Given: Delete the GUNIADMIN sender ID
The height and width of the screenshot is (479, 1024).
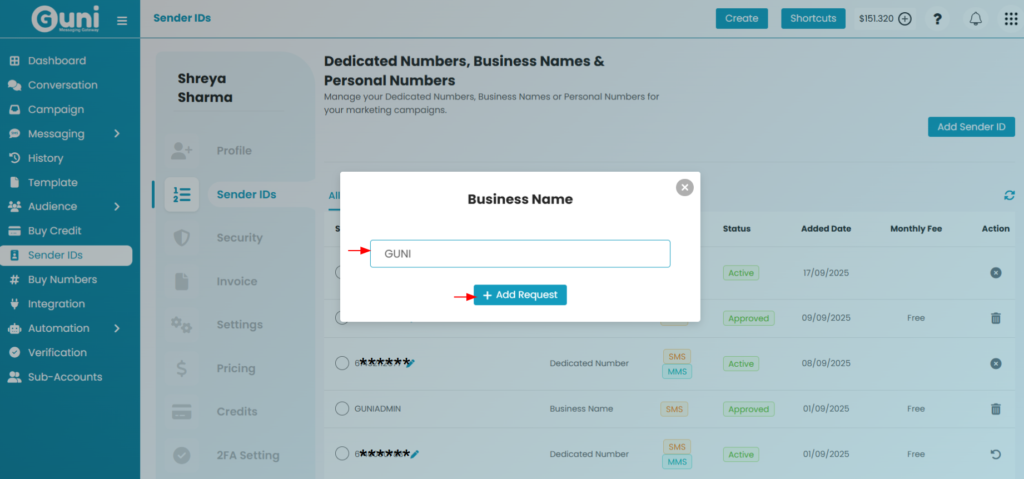Looking at the screenshot, I should click(995, 409).
